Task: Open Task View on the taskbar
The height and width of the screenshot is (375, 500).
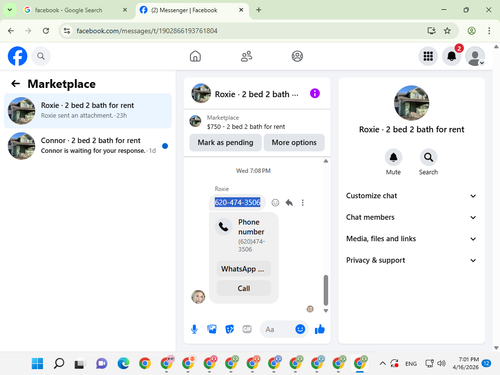Action: [79, 364]
